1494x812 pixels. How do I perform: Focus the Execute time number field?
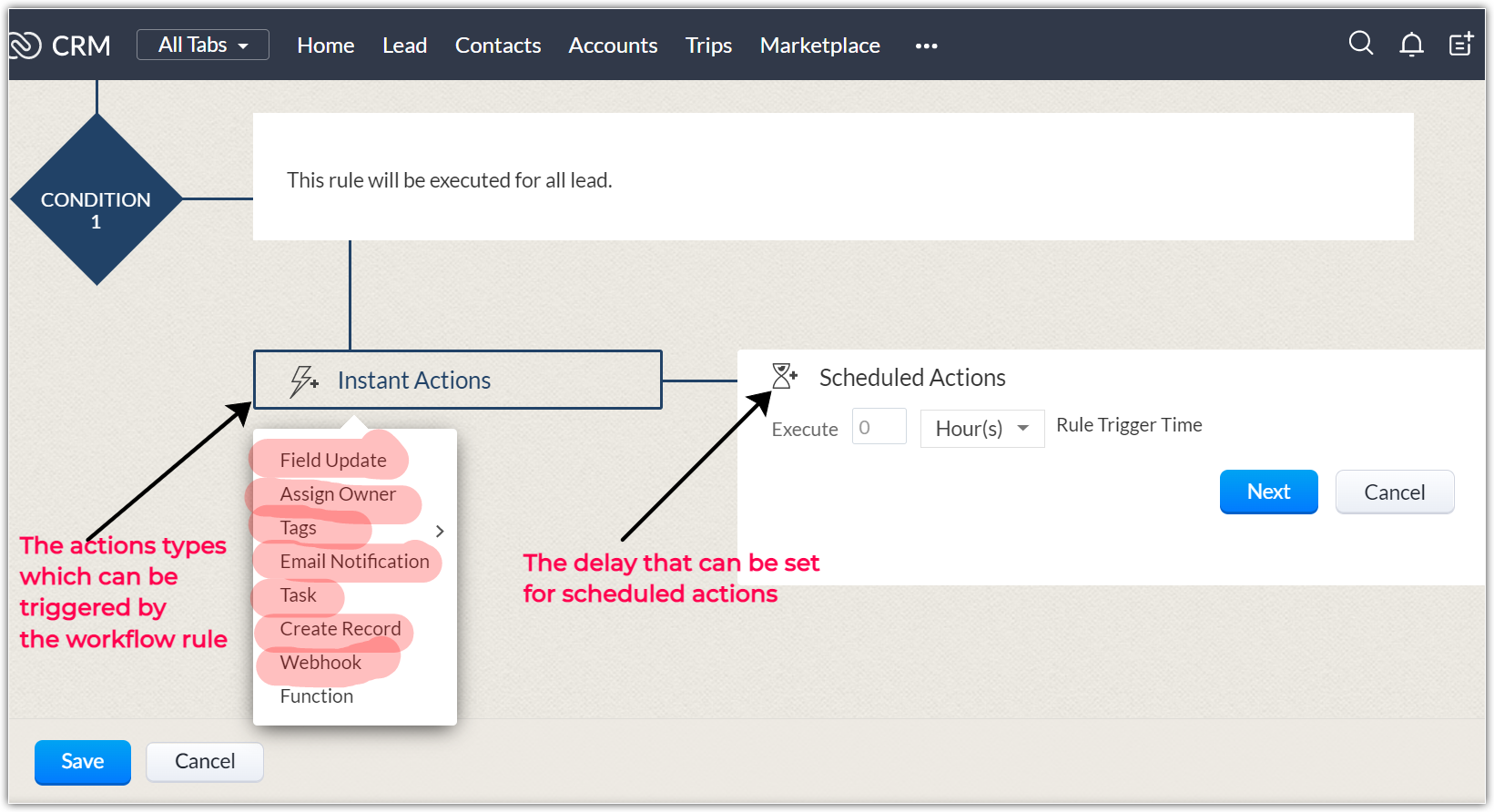point(879,427)
